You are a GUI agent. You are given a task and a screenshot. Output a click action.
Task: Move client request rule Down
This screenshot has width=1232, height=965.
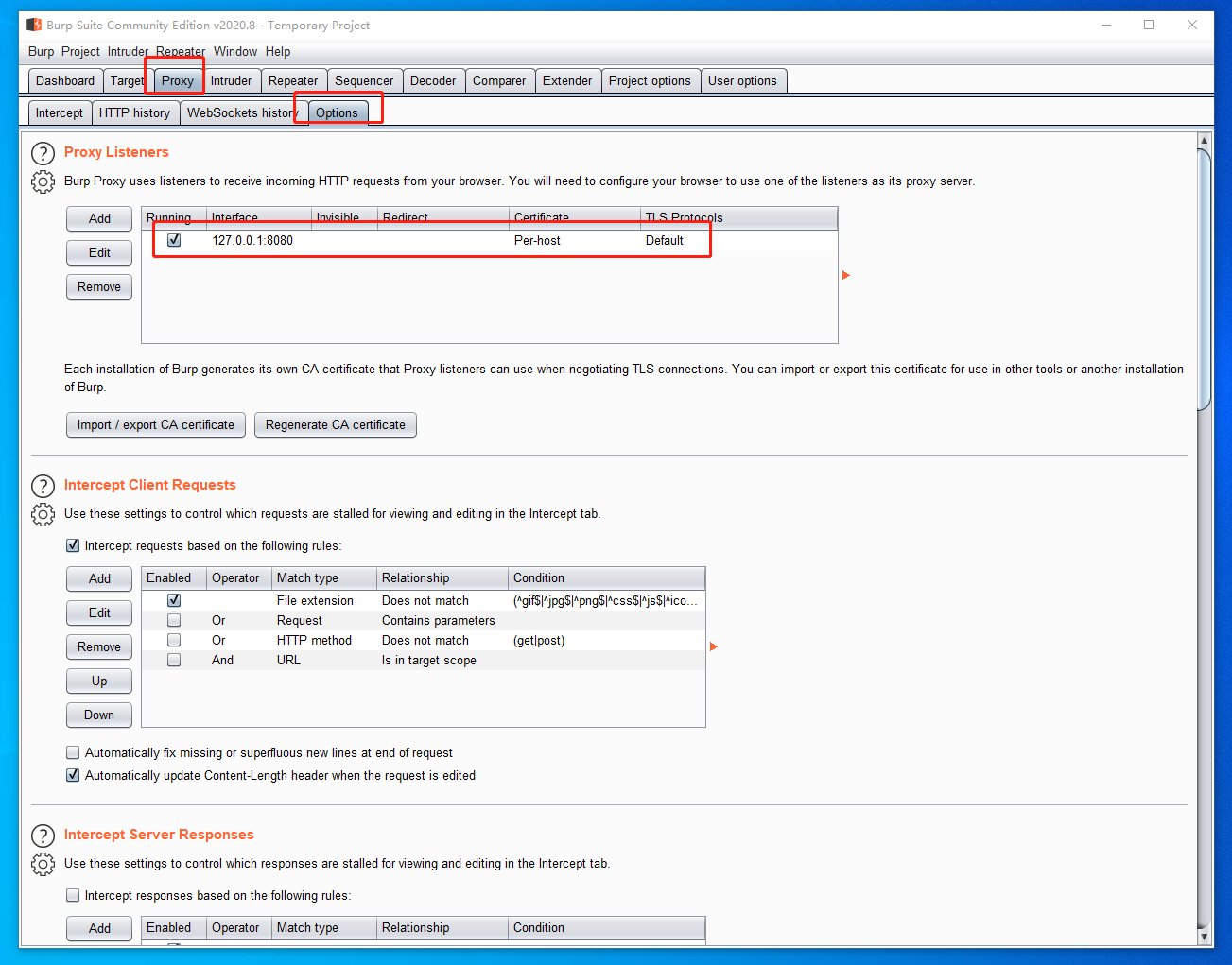coord(99,715)
